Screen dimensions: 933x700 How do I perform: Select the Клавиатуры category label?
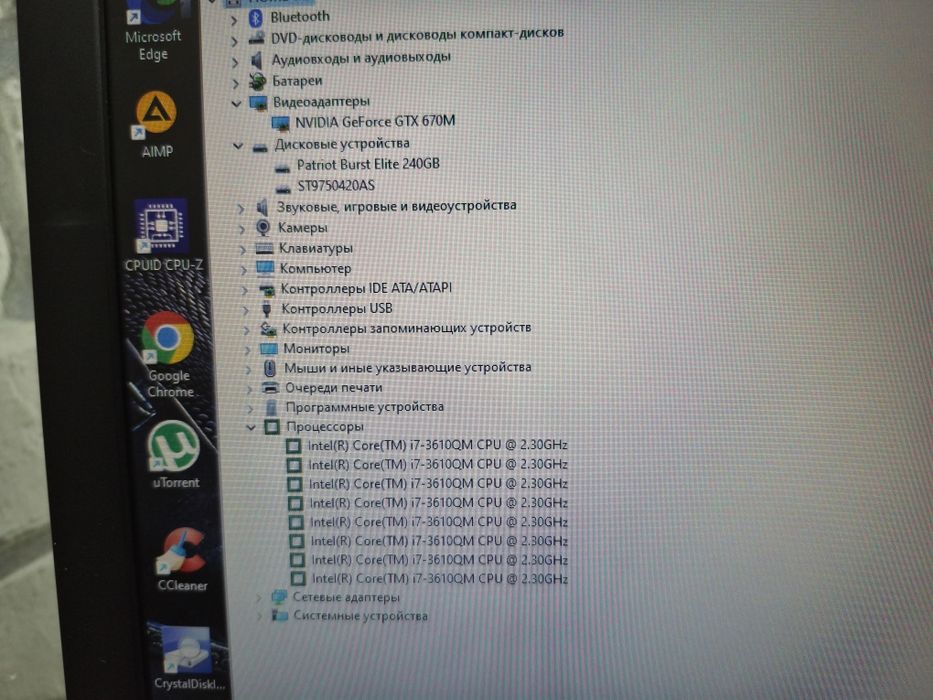tap(316, 248)
